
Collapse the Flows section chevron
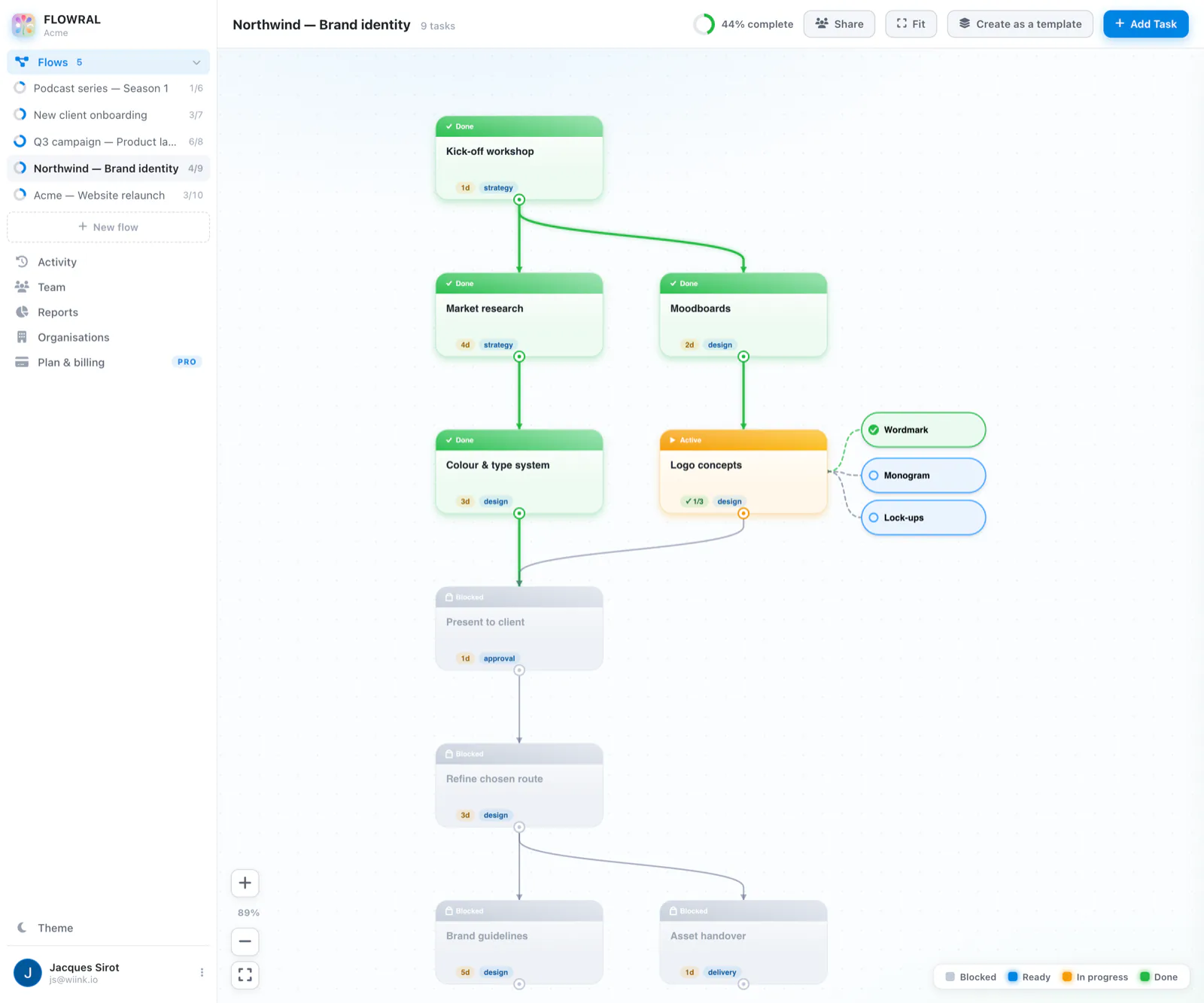(196, 62)
